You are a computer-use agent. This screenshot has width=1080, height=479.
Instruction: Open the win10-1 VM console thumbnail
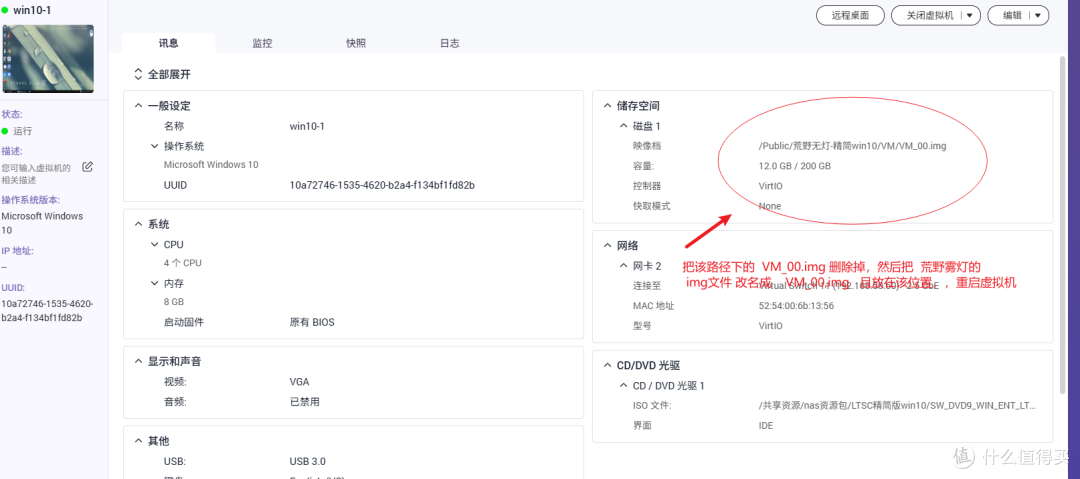(x=48, y=59)
